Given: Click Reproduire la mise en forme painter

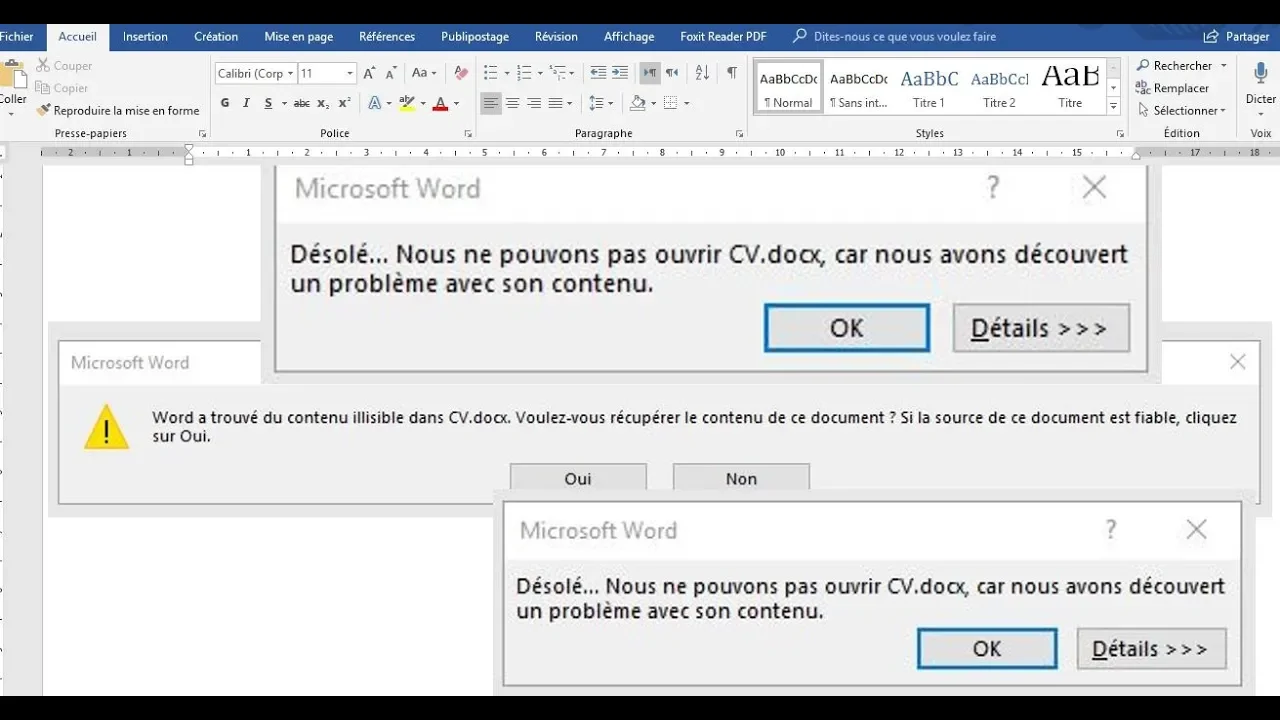Looking at the screenshot, I should [x=118, y=110].
